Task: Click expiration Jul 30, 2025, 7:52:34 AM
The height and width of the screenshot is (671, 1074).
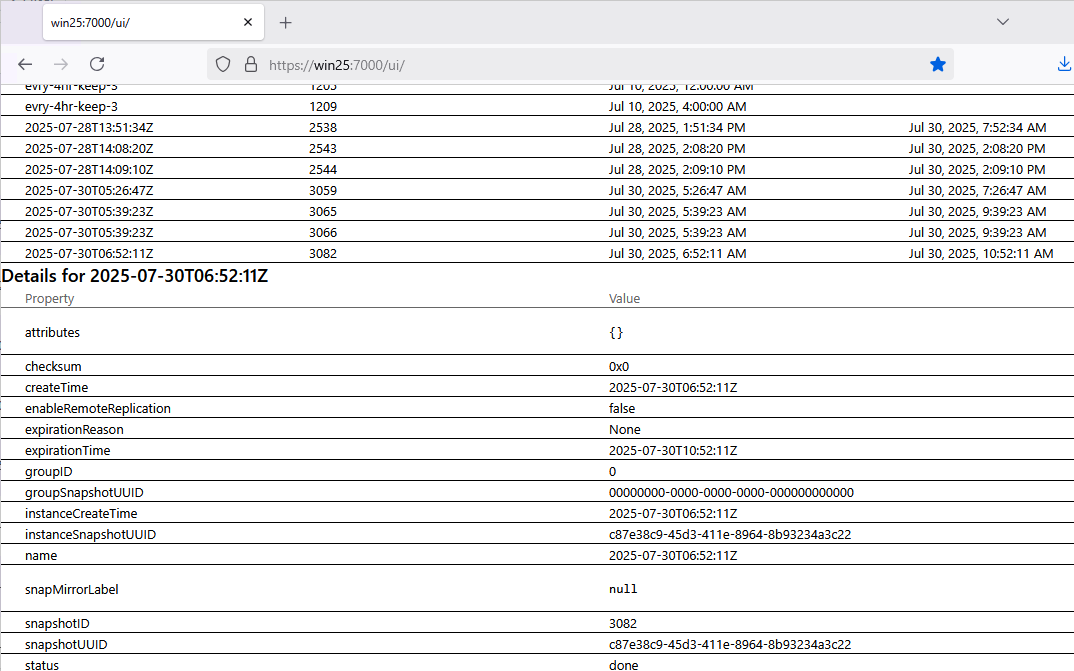Action: pos(977,127)
